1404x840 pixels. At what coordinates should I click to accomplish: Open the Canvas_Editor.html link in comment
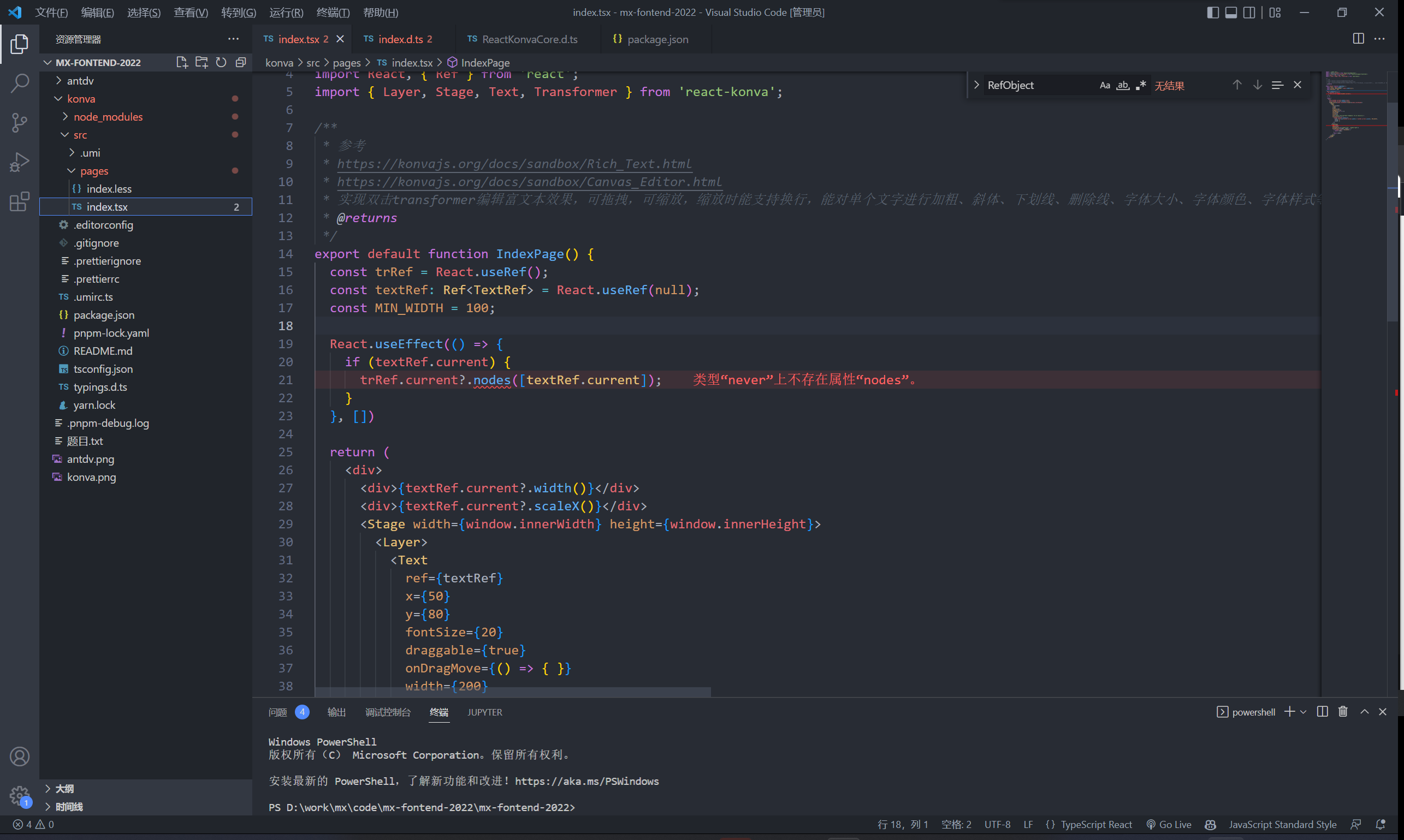(530, 182)
